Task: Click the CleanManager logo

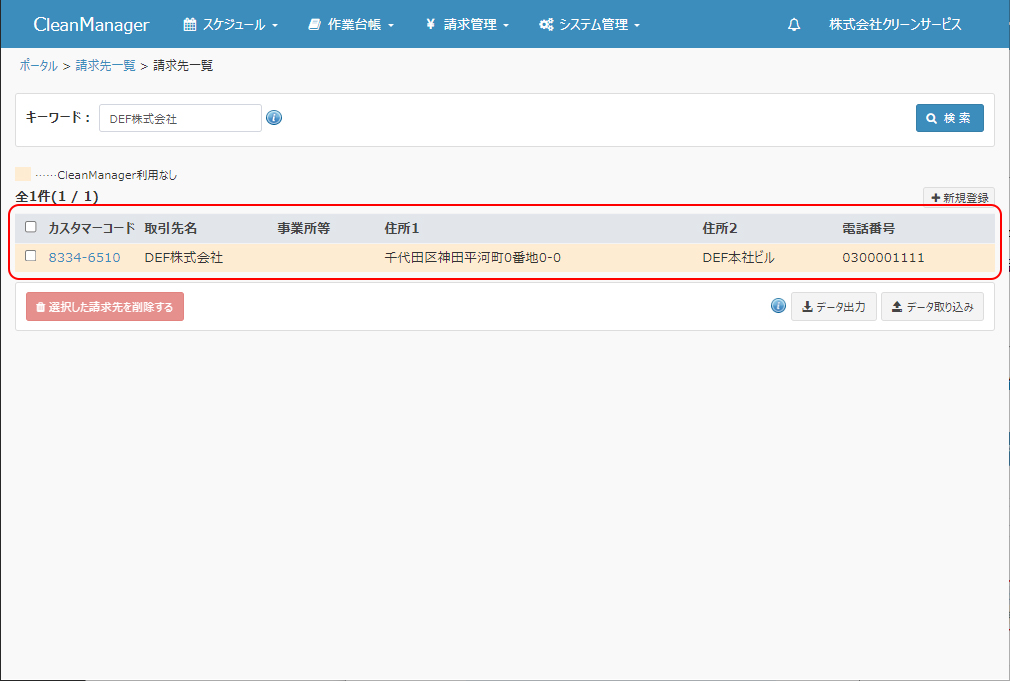Action: pyautogui.click(x=91, y=25)
